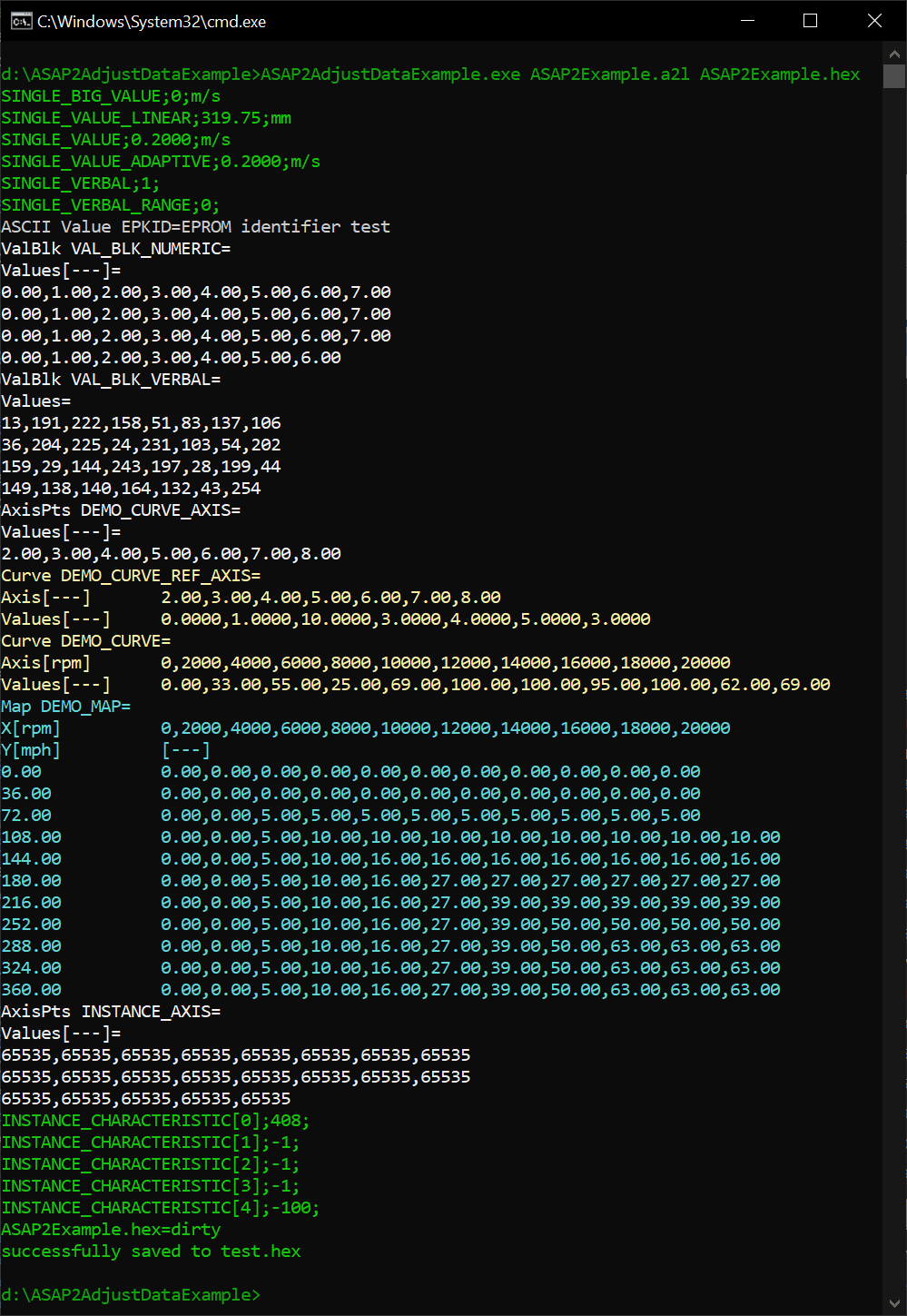Image resolution: width=907 pixels, height=1316 pixels.
Task: Click the 'successfully saved to test.hex' message
Action: (x=151, y=1252)
